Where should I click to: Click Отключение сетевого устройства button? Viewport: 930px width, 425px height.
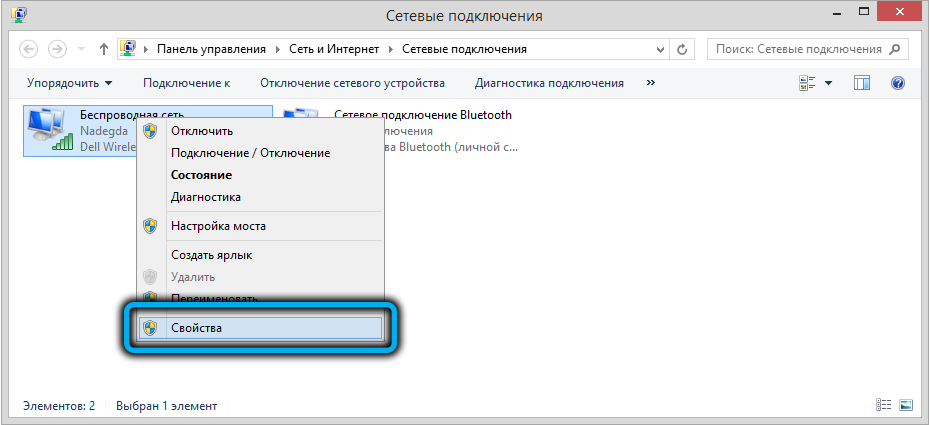click(x=352, y=83)
